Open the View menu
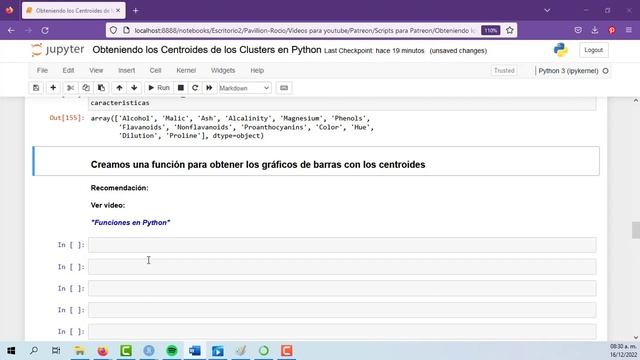The image size is (640, 360). coord(96,70)
